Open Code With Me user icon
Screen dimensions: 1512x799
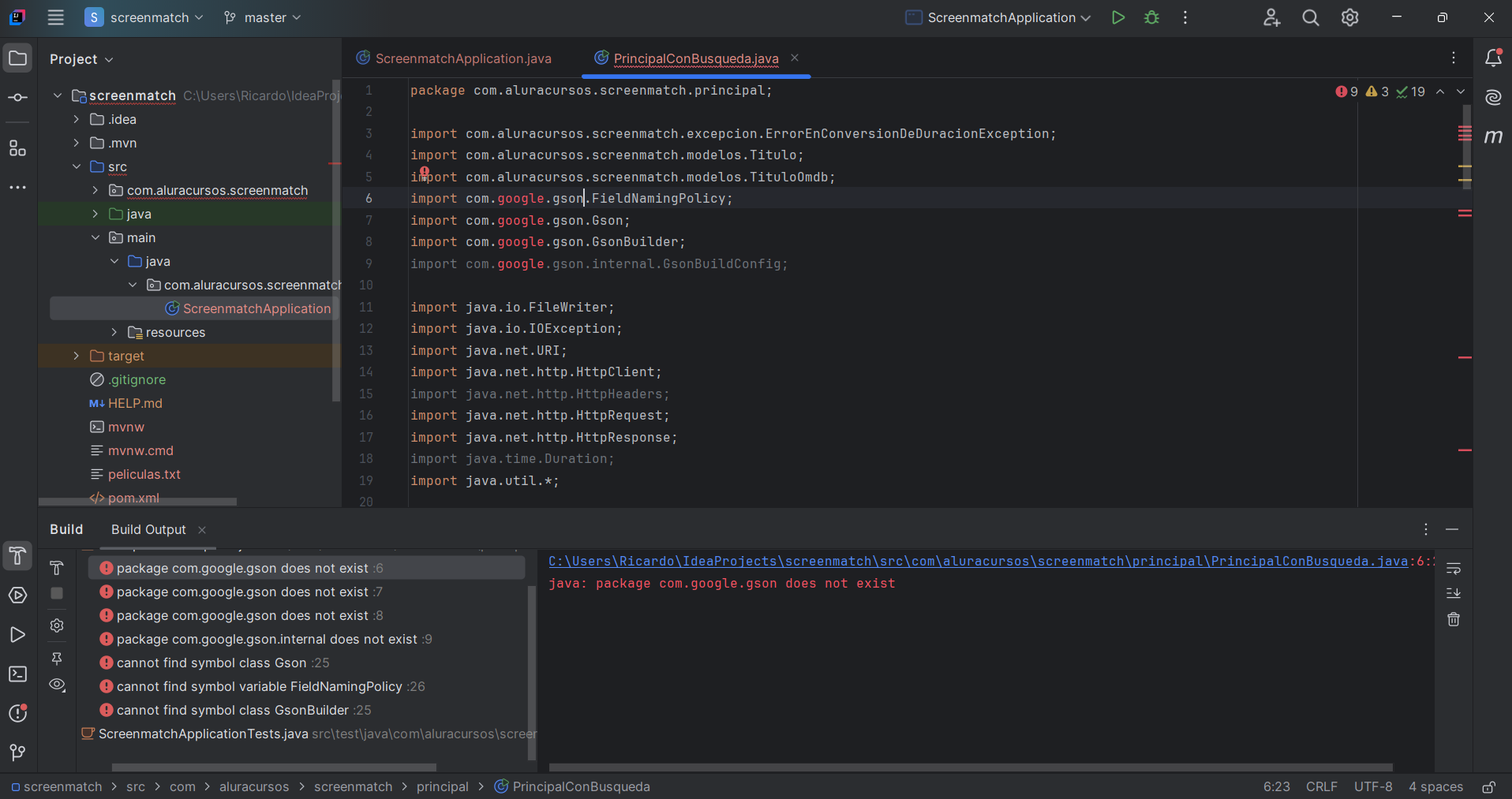[1271, 17]
